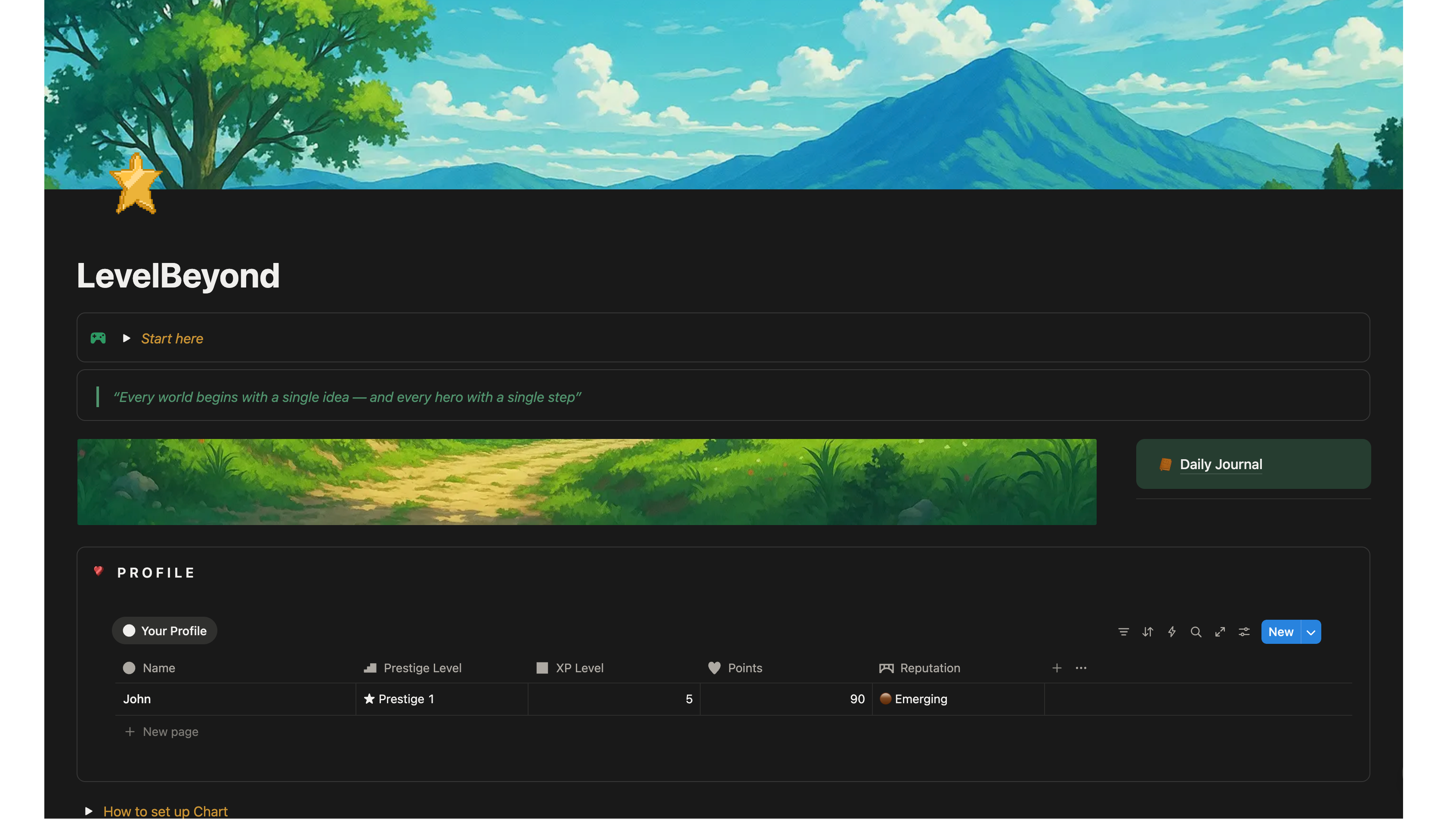Click the plus icon to add property
Image resolution: width=1456 pixels, height=819 pixels.
[1057, 668]
